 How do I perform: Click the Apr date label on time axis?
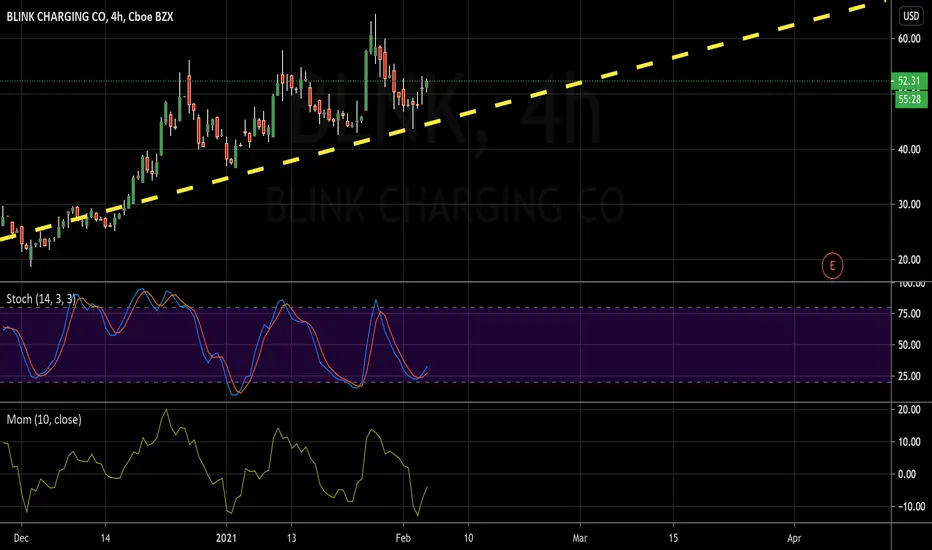794,538
